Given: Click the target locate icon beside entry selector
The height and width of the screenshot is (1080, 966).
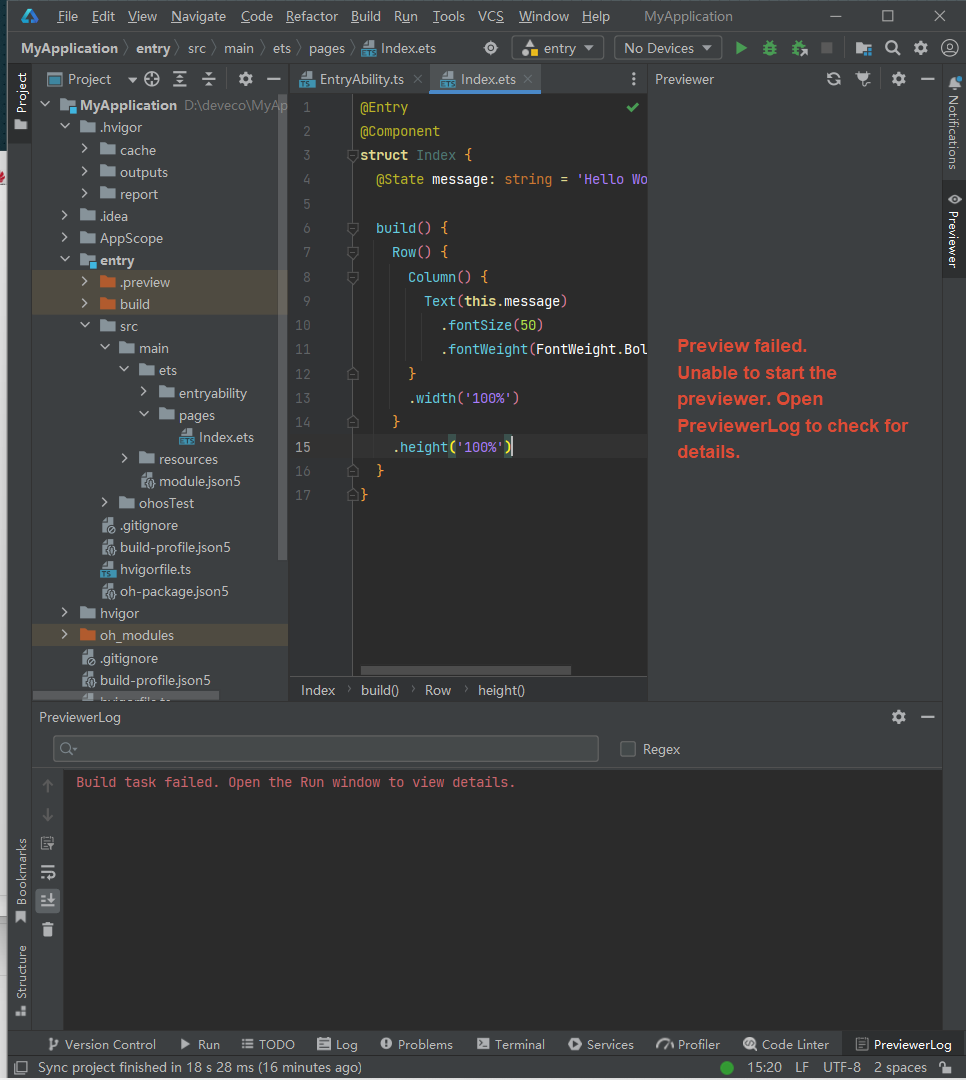Looking at the screenshot, I should 491,48.
